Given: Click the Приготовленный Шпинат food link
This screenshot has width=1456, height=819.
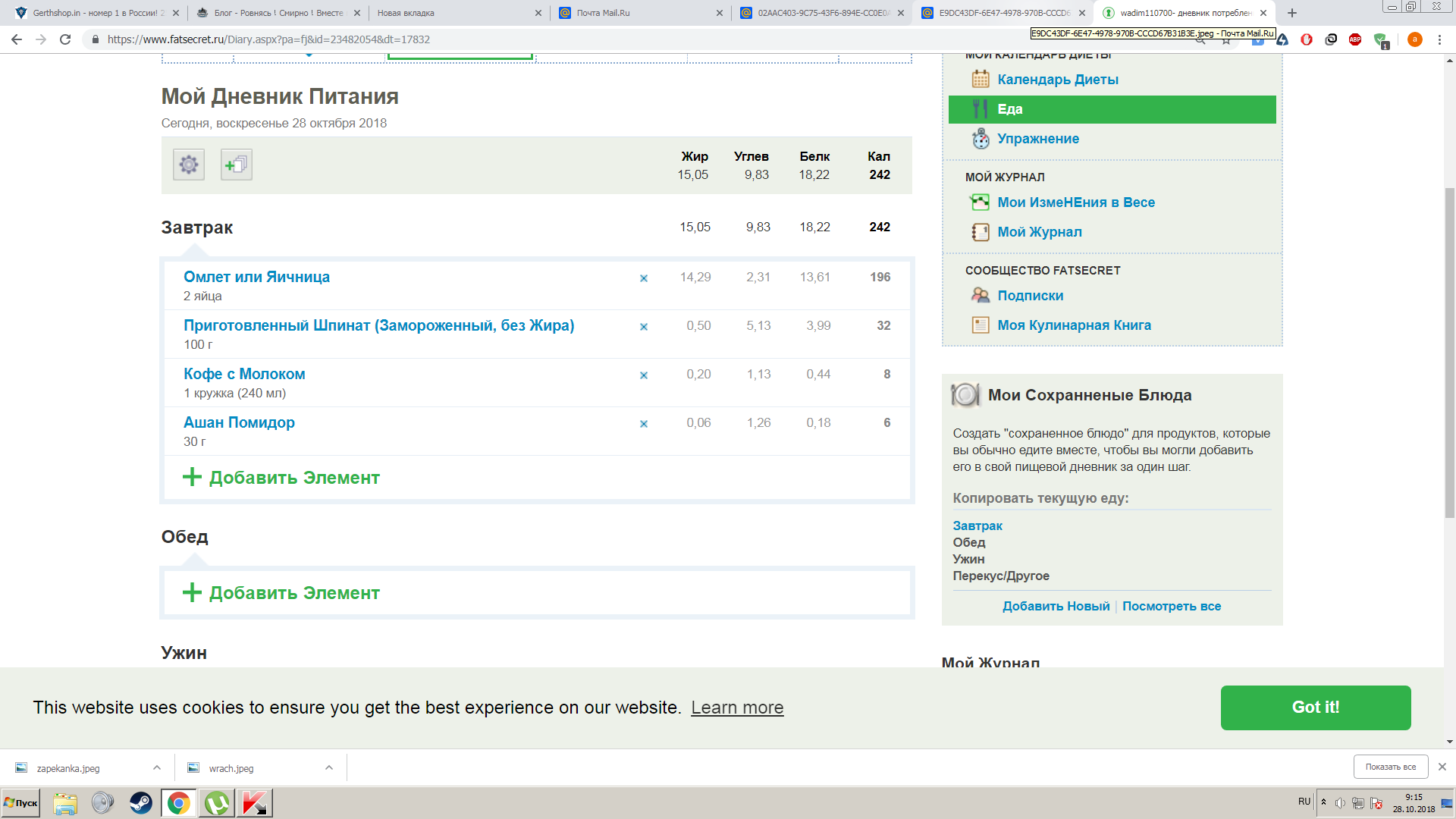Looking at the screenshot, I should pos(378,325).
